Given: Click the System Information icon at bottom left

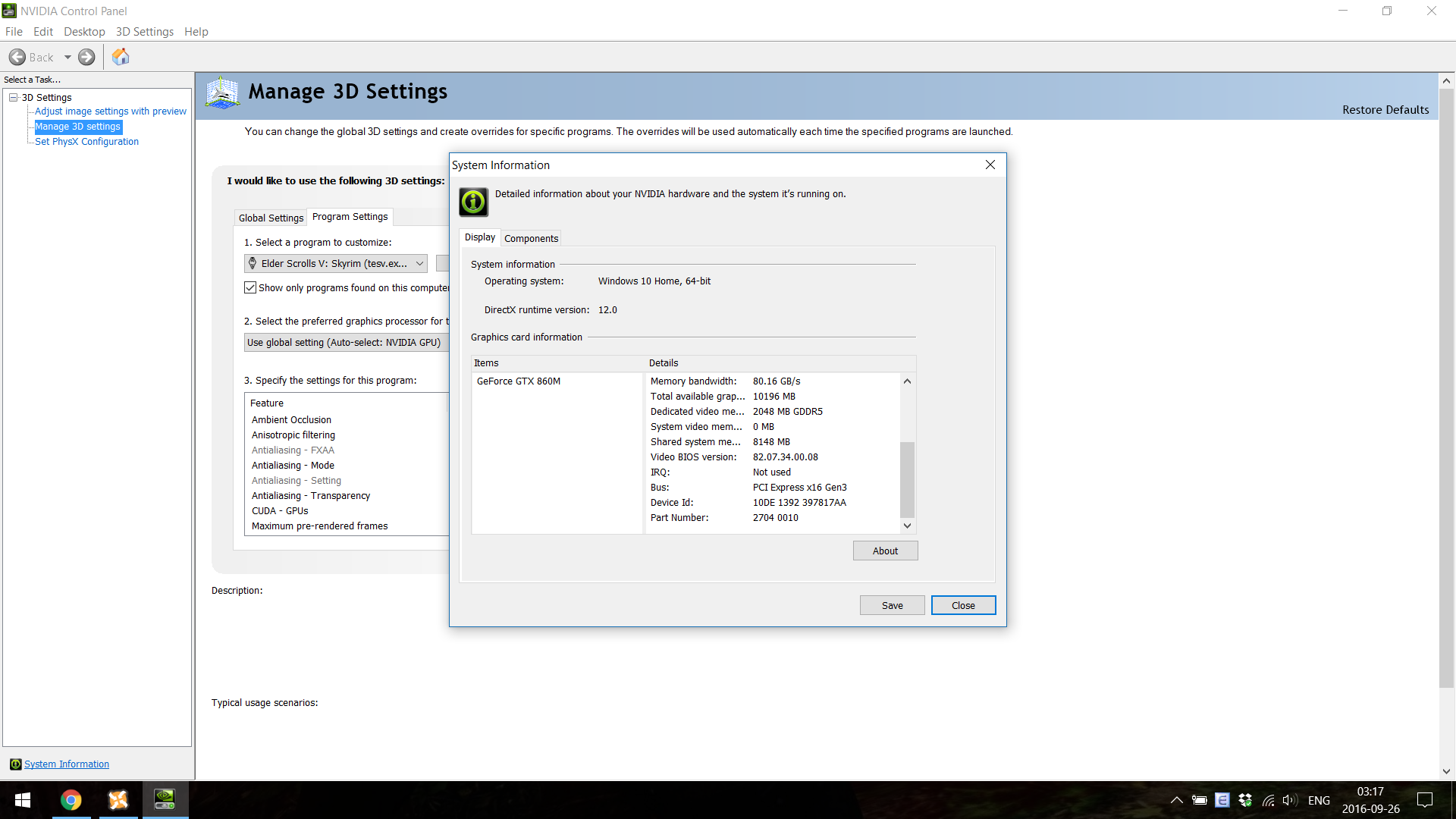Looking at the screenshot, I should [15, 764].
